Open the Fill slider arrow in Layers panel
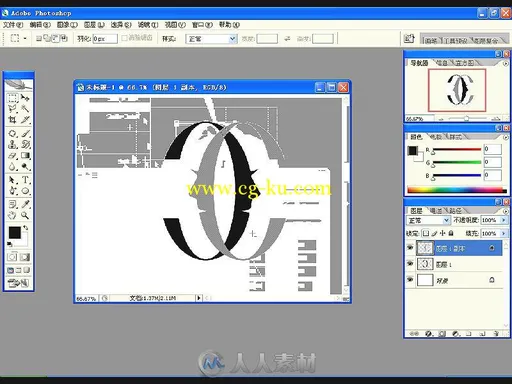 (x=504, y=233)
